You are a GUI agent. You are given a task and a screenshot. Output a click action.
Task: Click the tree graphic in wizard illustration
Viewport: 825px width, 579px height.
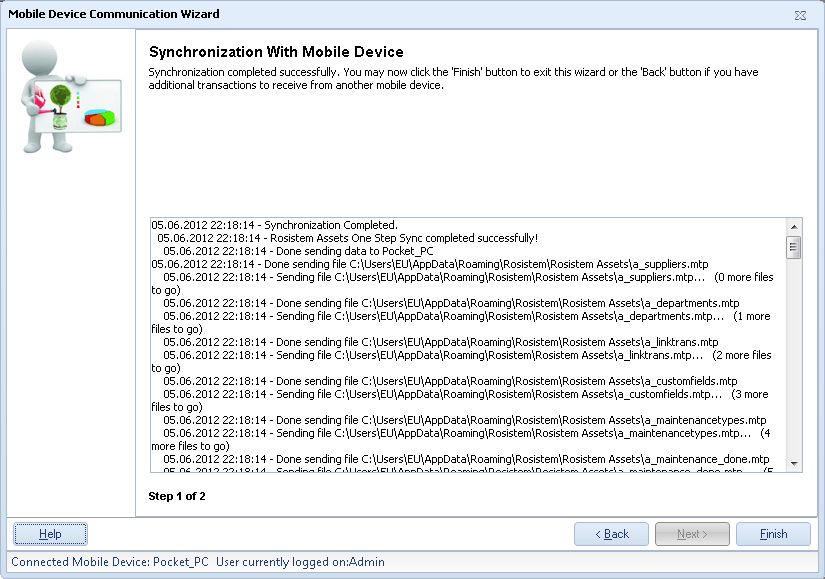[x=64, y=100]
